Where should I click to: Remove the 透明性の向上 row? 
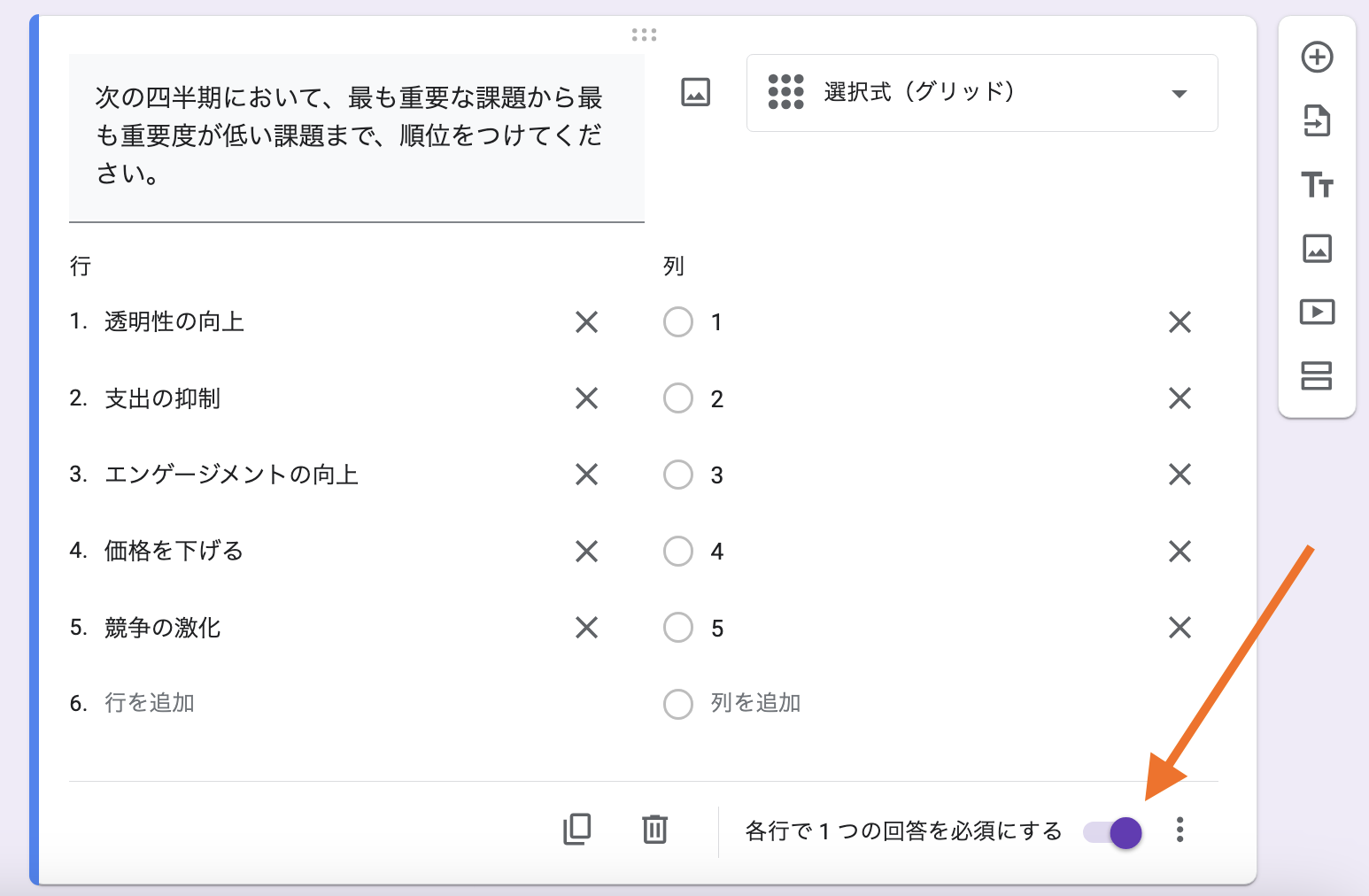[586, 321]
